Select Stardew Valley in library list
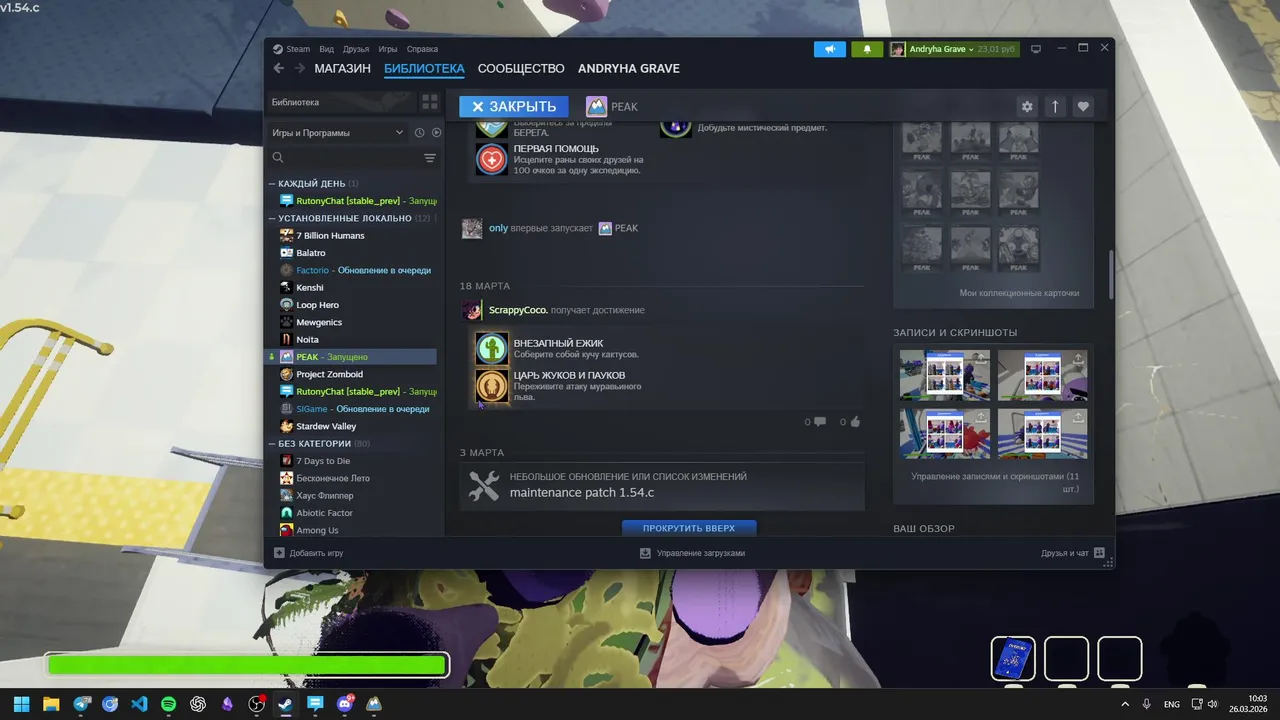 326,426
